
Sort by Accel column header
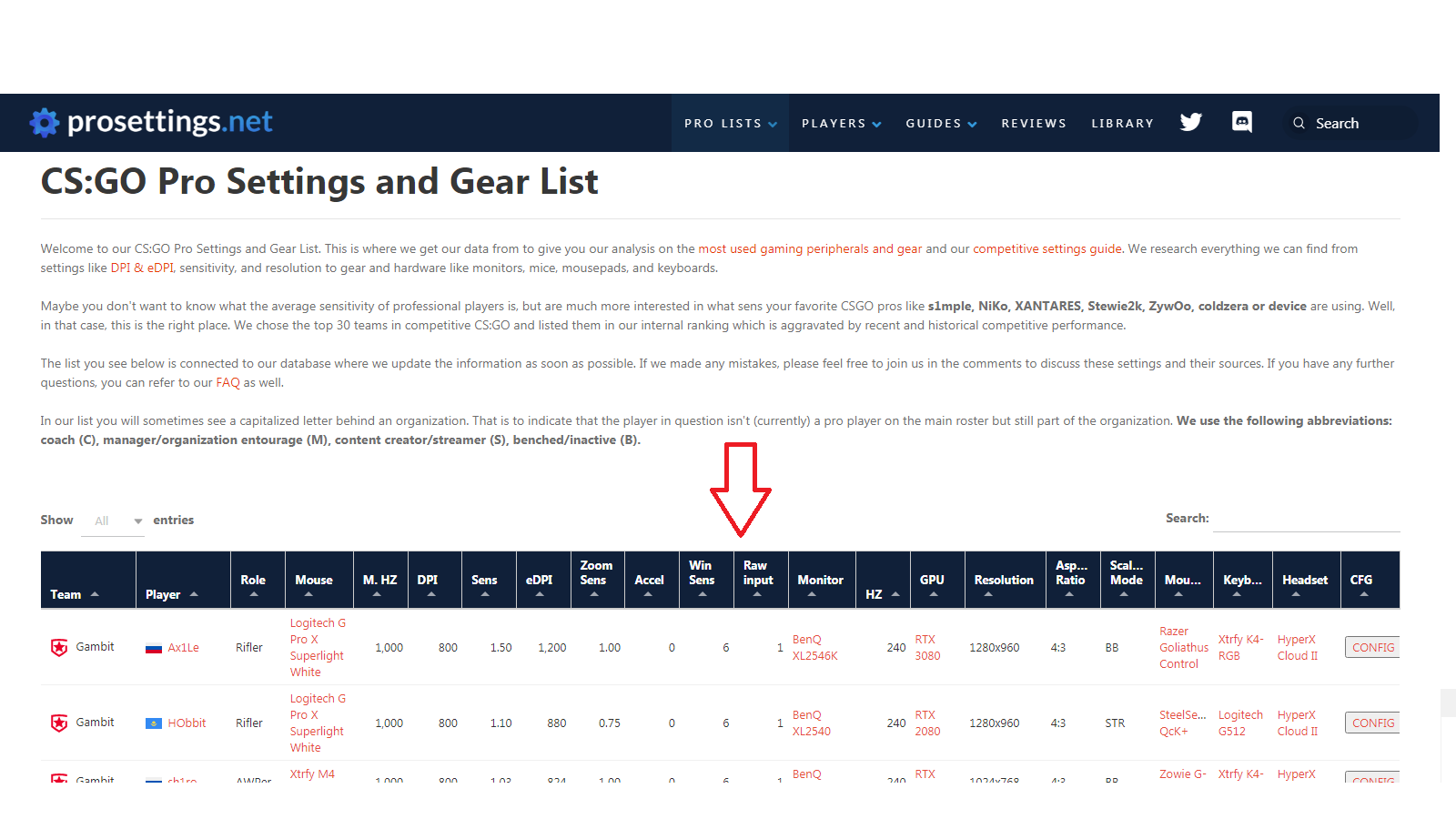coord(652,580)
